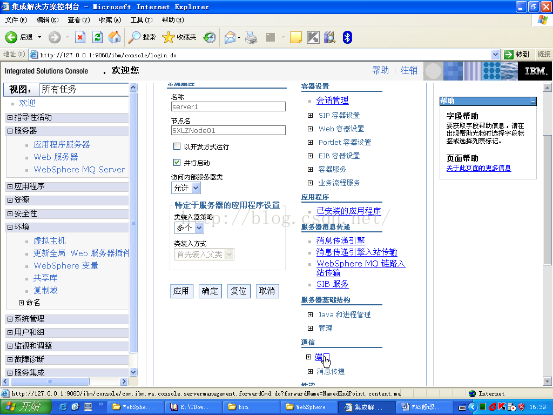Click the 确定 (OK) button
553x415 pixels.
[x=210, y=291]
